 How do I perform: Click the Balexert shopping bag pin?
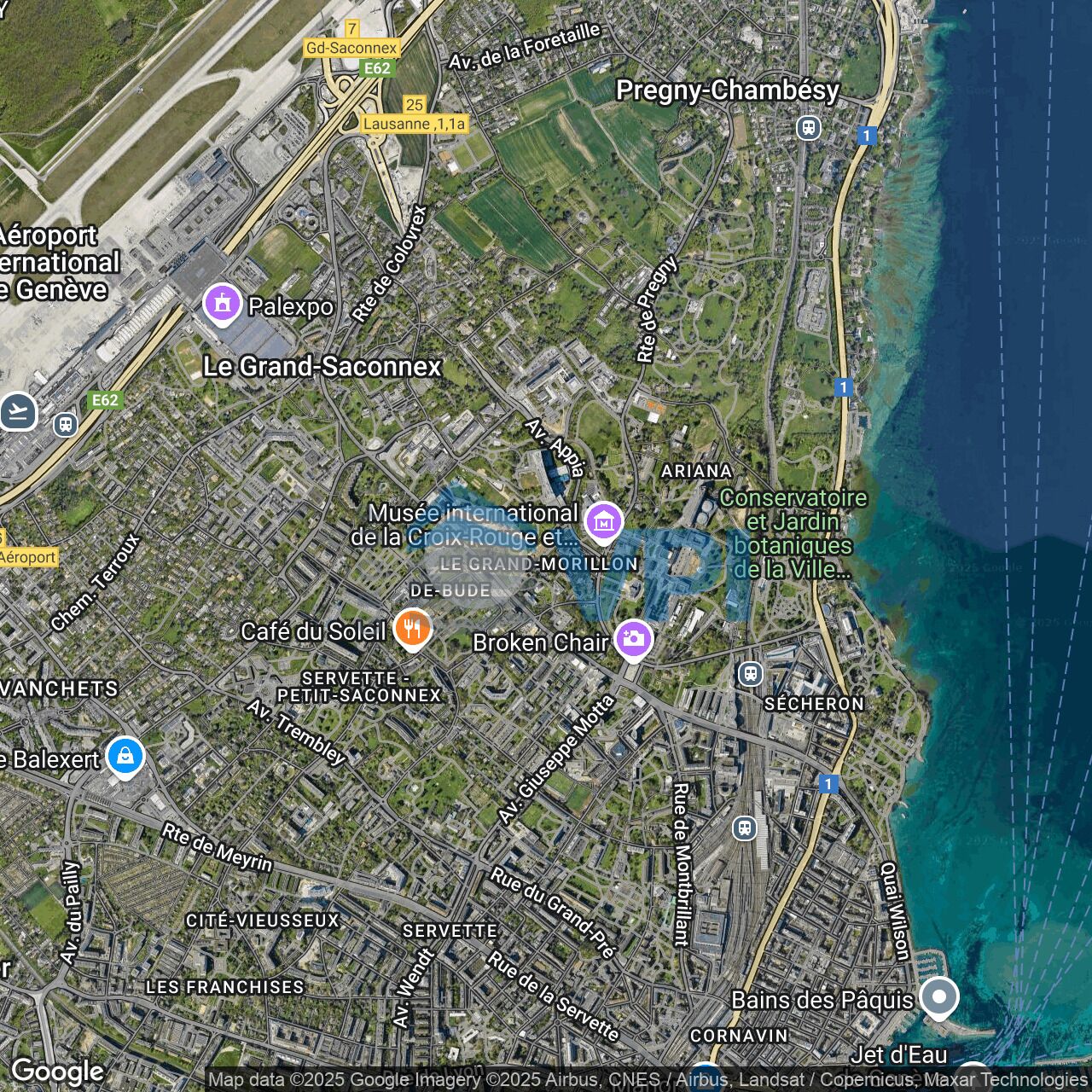click(x=125, y=757)
